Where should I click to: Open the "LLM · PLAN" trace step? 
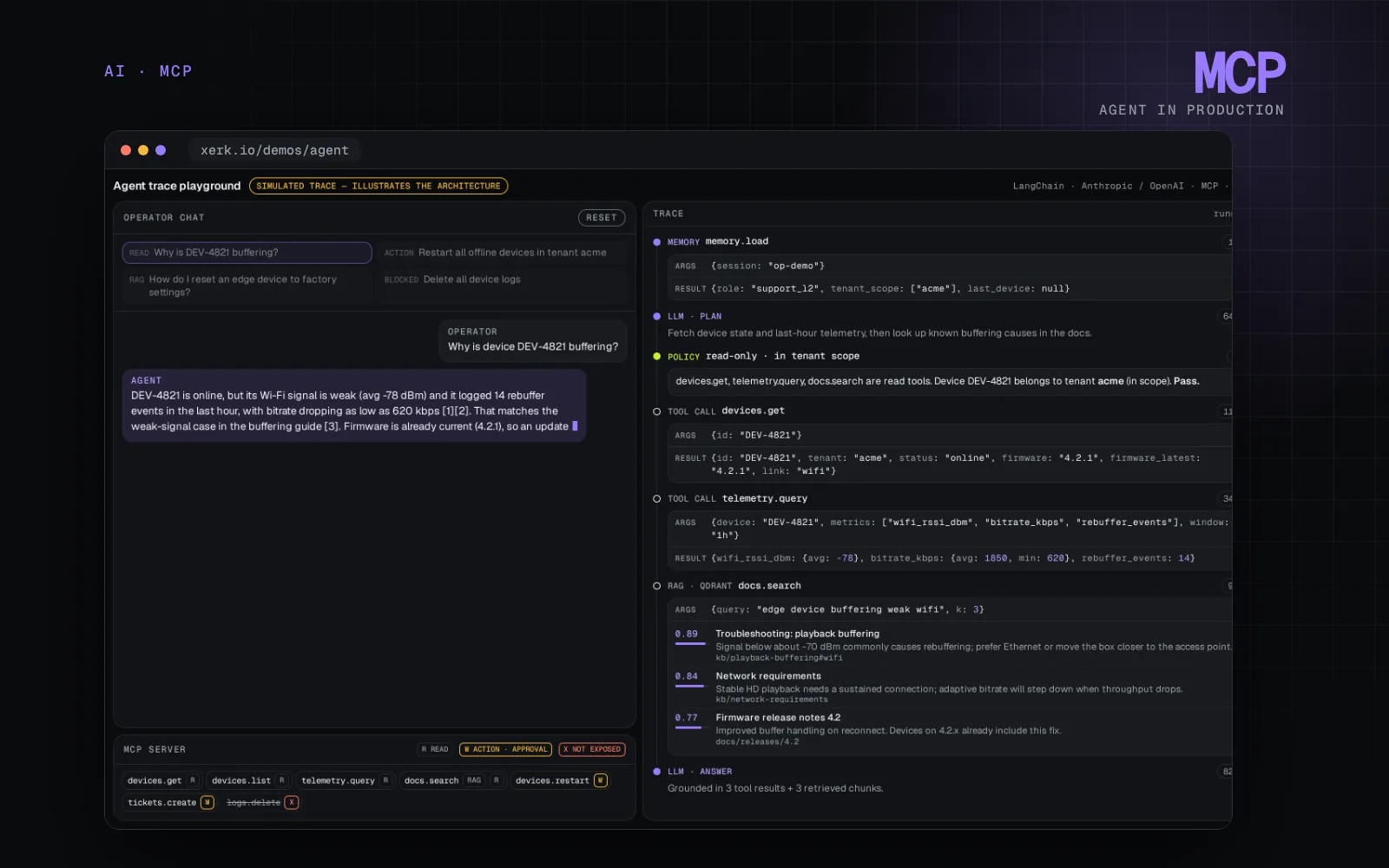[x=694, y=317]
